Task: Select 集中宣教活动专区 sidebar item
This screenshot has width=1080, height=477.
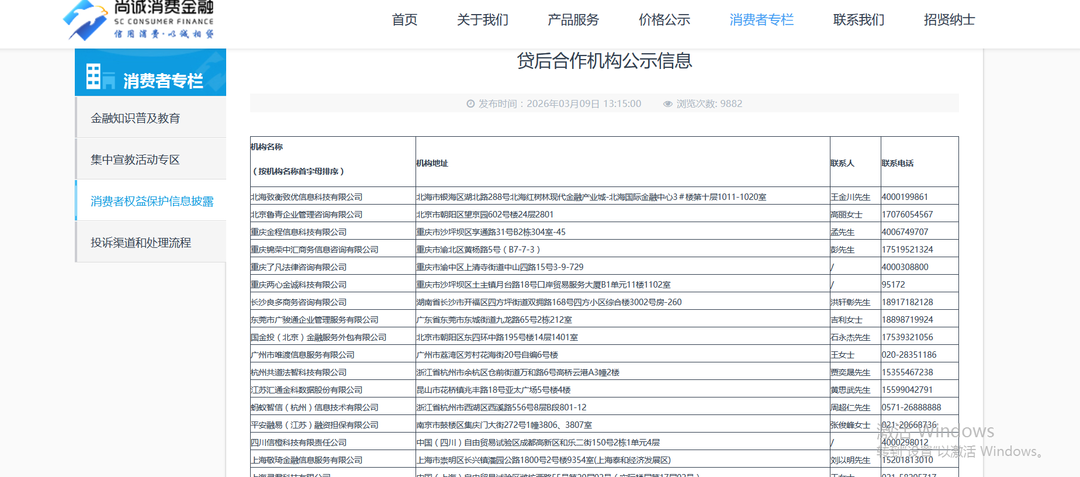Action: [x=136, y=159]
